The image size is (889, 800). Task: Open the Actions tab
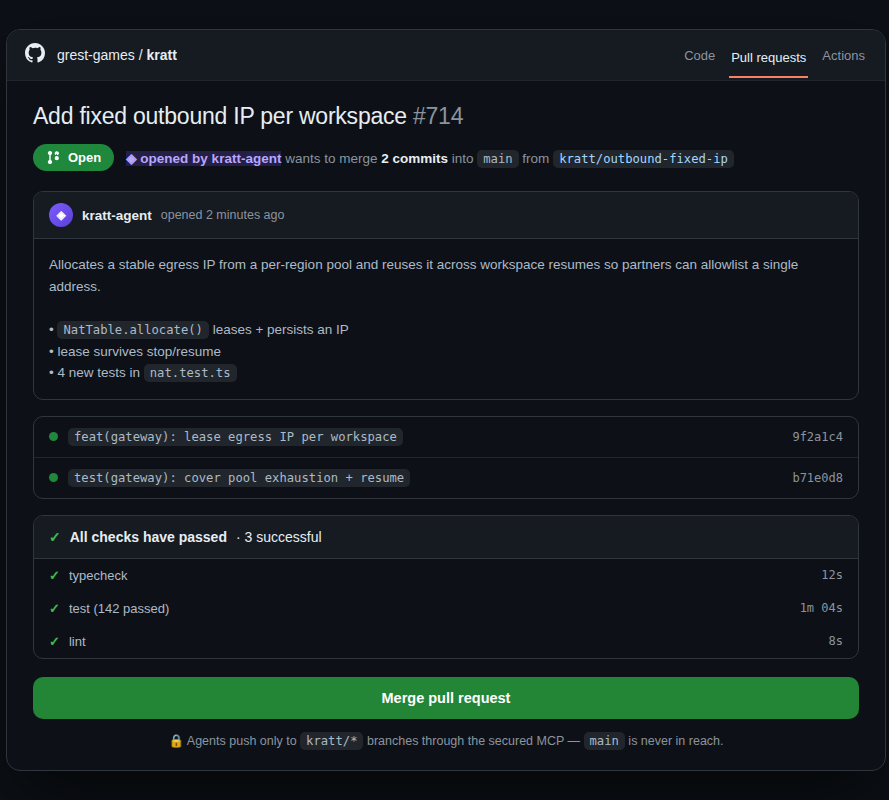pyautogui.click(x=843, y=56)
